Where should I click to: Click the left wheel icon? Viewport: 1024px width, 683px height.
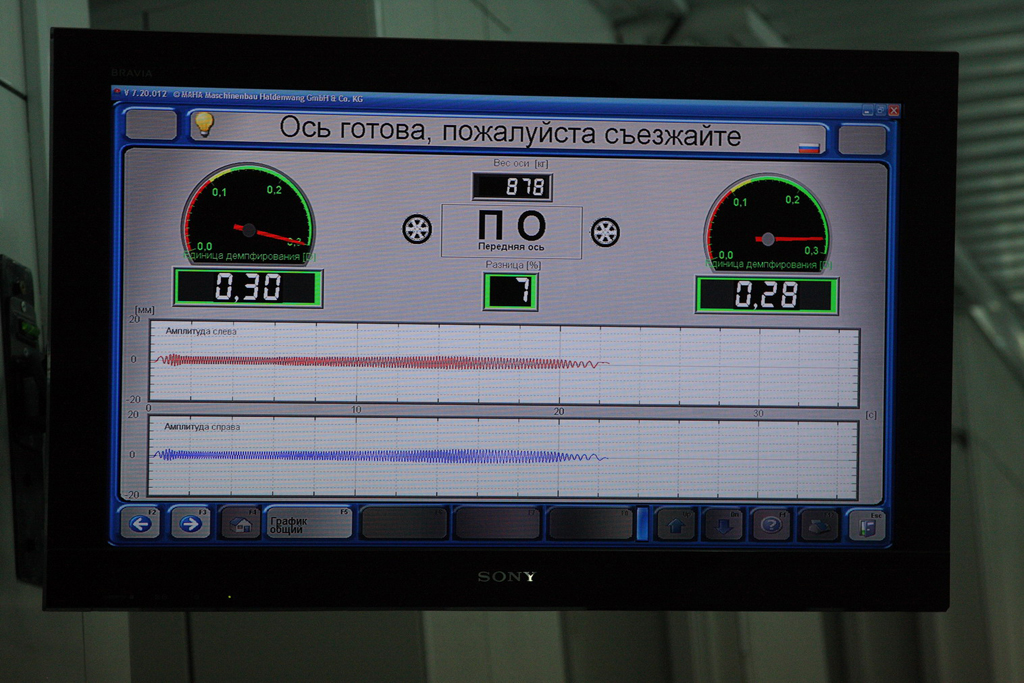click(417, 229)
